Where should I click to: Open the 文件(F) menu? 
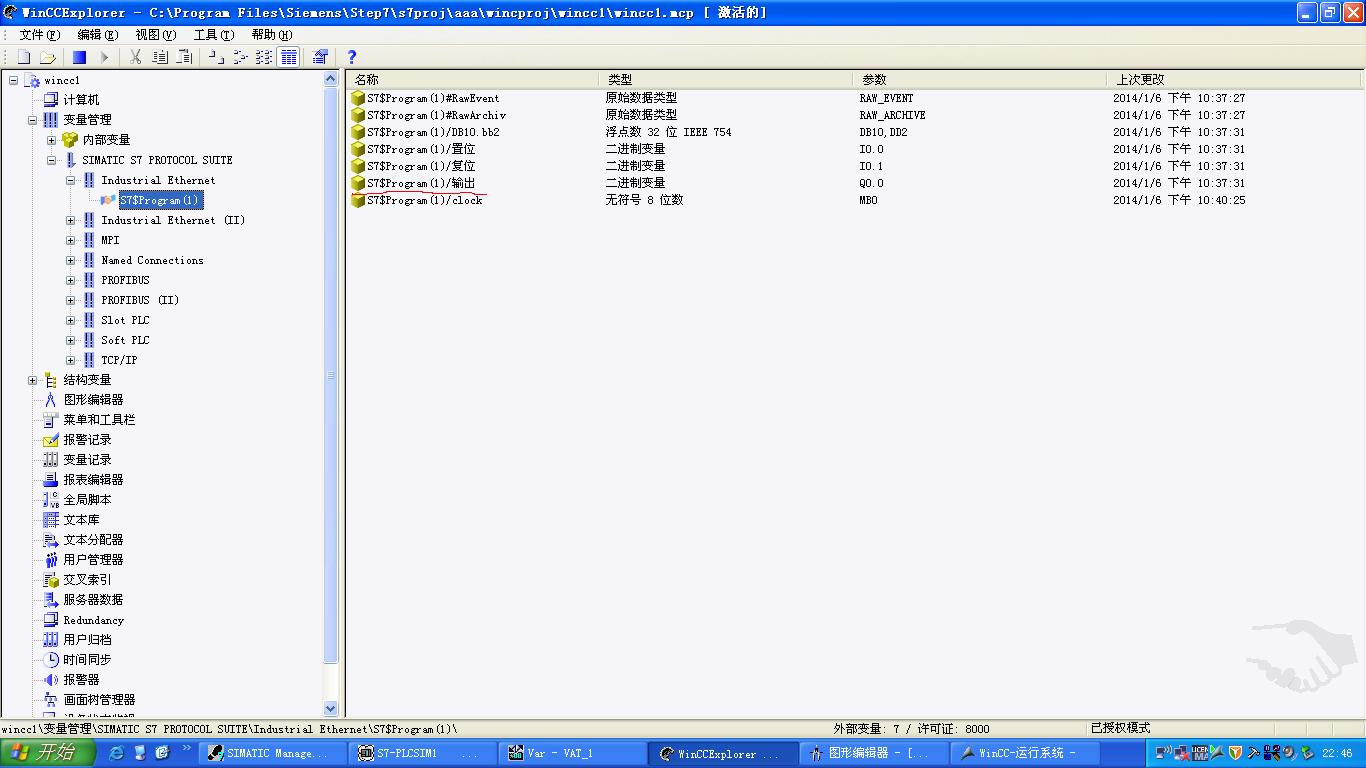39,34
